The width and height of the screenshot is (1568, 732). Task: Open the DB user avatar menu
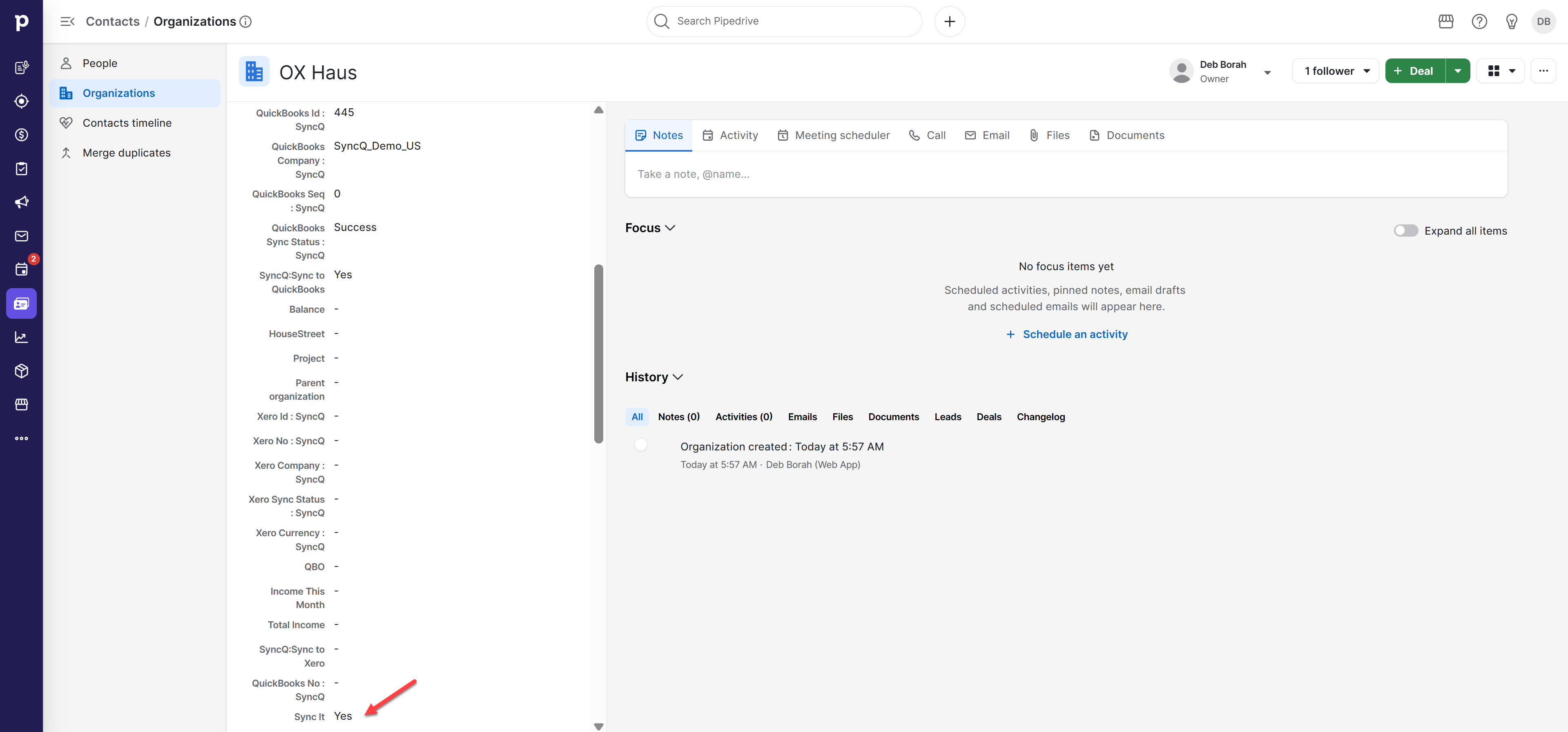coord(1543,22)
